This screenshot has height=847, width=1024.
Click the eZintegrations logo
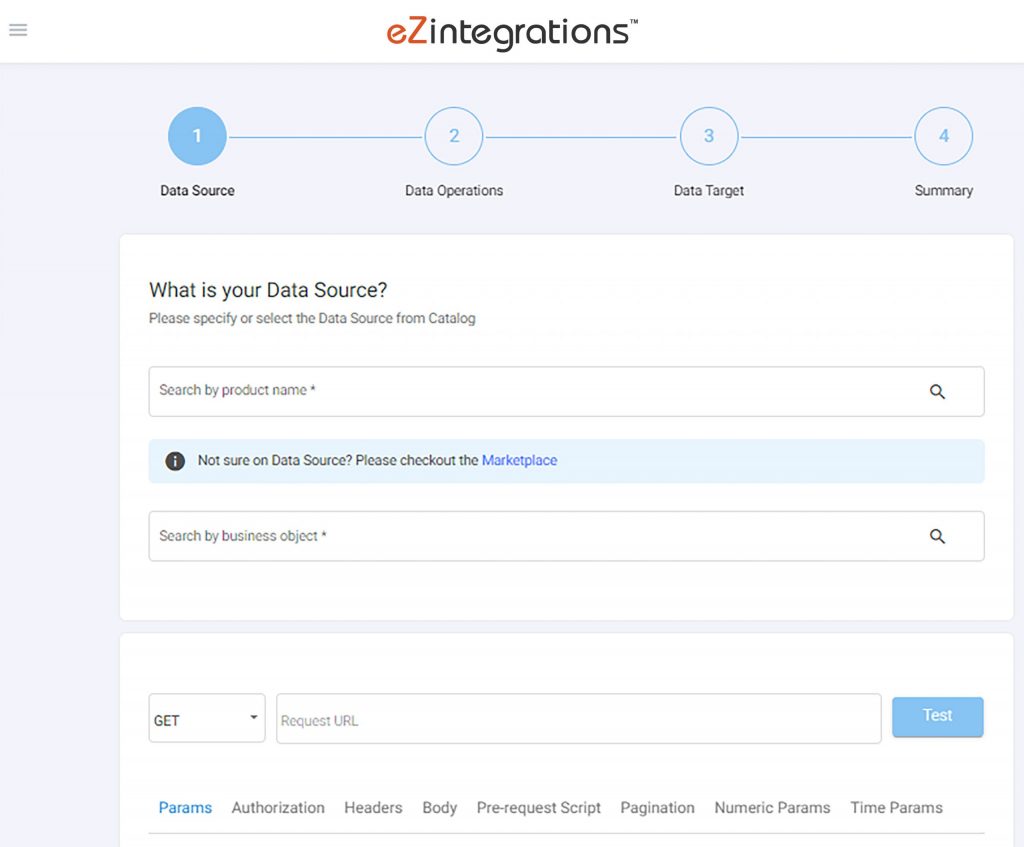[512, 32]
